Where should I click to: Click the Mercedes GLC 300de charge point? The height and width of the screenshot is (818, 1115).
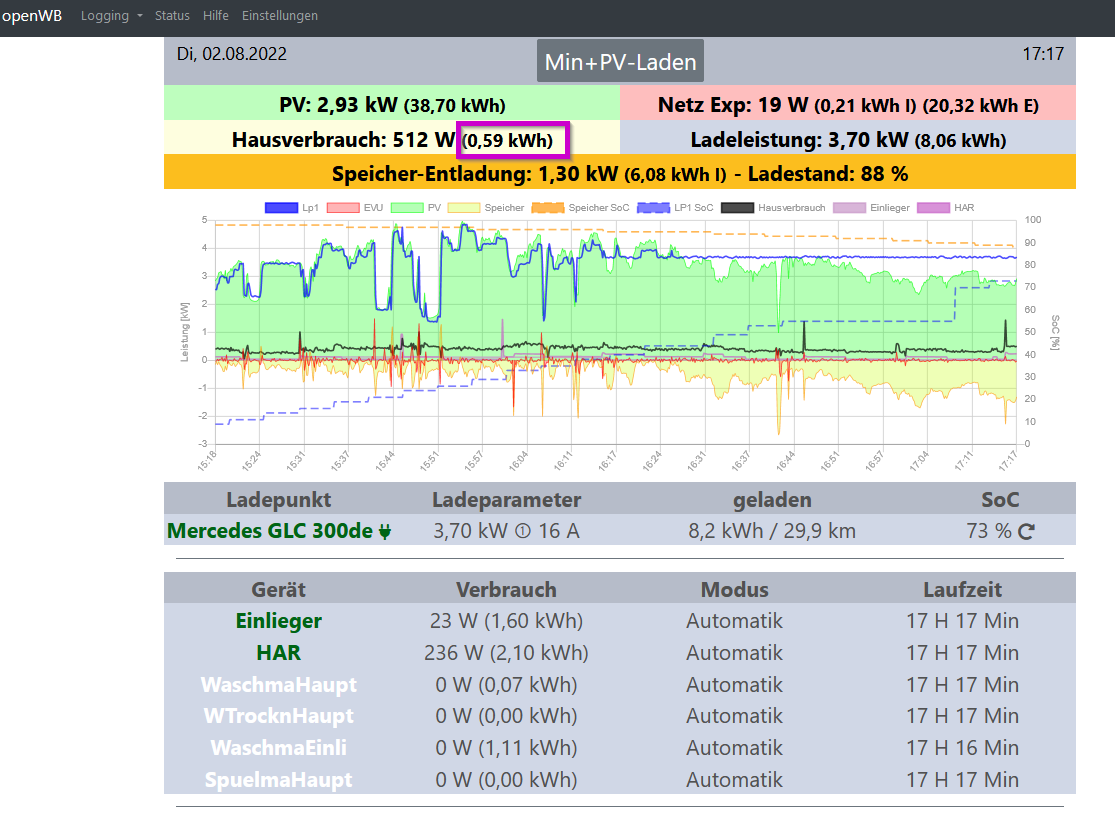(270, 531)
